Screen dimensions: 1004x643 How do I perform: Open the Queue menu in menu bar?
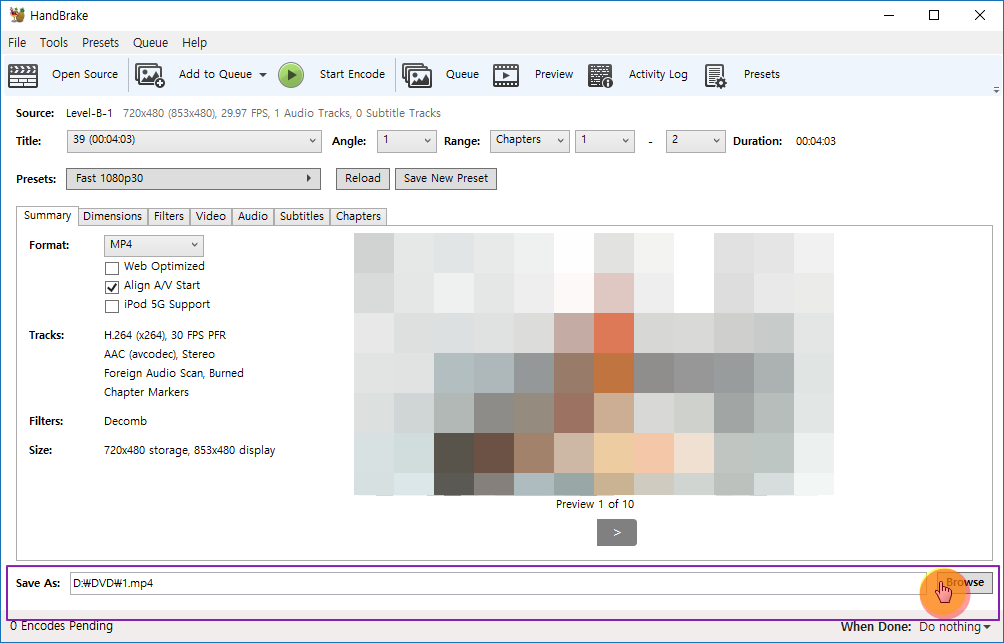pos(150,43)
